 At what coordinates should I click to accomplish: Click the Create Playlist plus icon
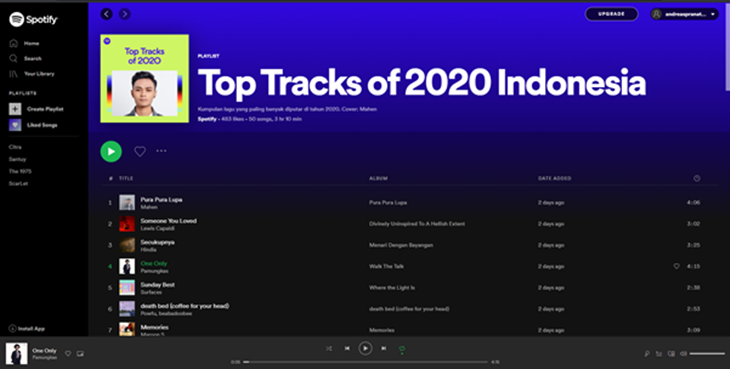[x=15, y=109]
